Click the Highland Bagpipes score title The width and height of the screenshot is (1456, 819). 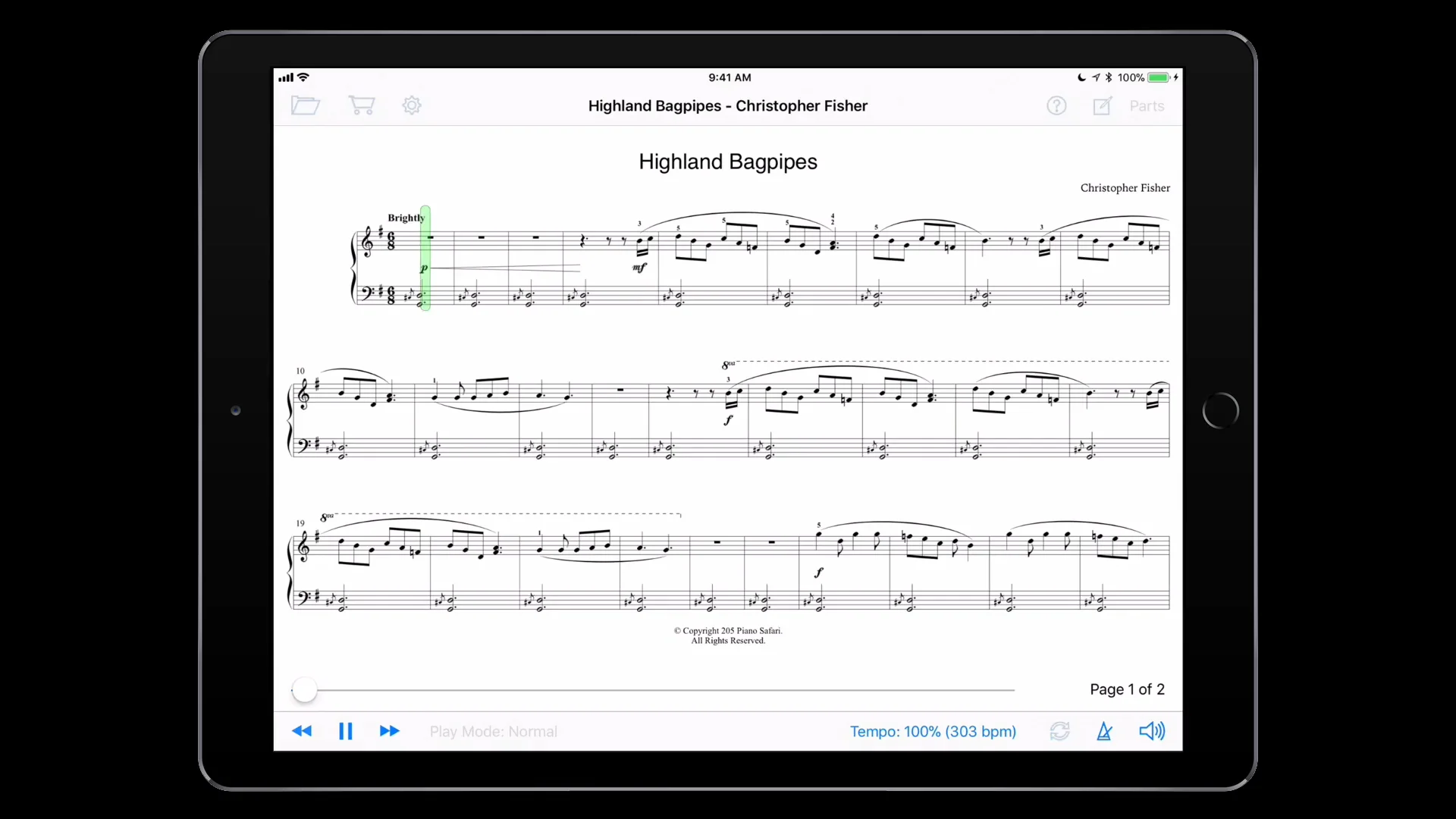pyautogui.click(x=728, y=162)
